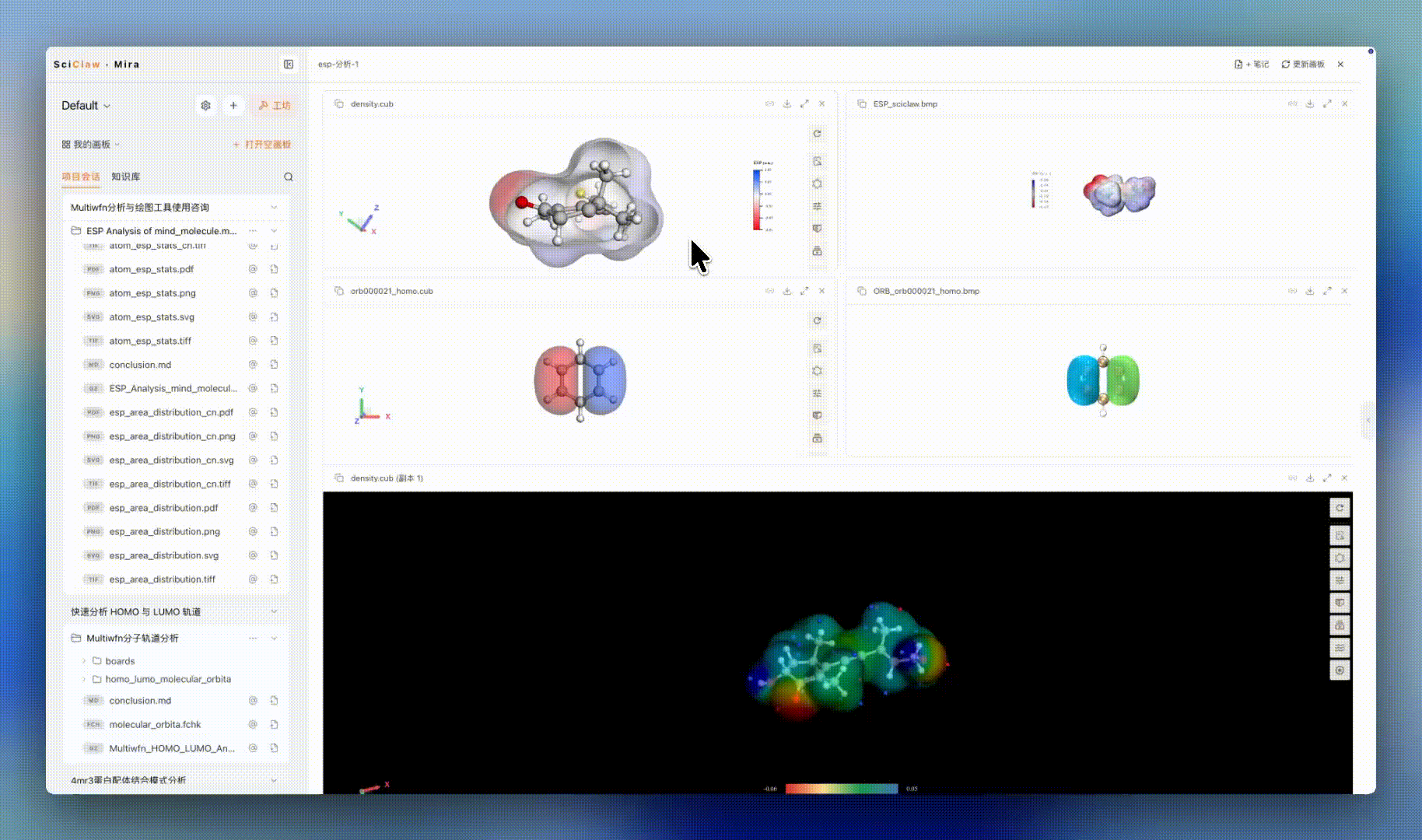1422x840 pixels.
Task: Collapse 快速分析 HOMO 与 LUMO 轨道 session
Action: click(274, 612)
